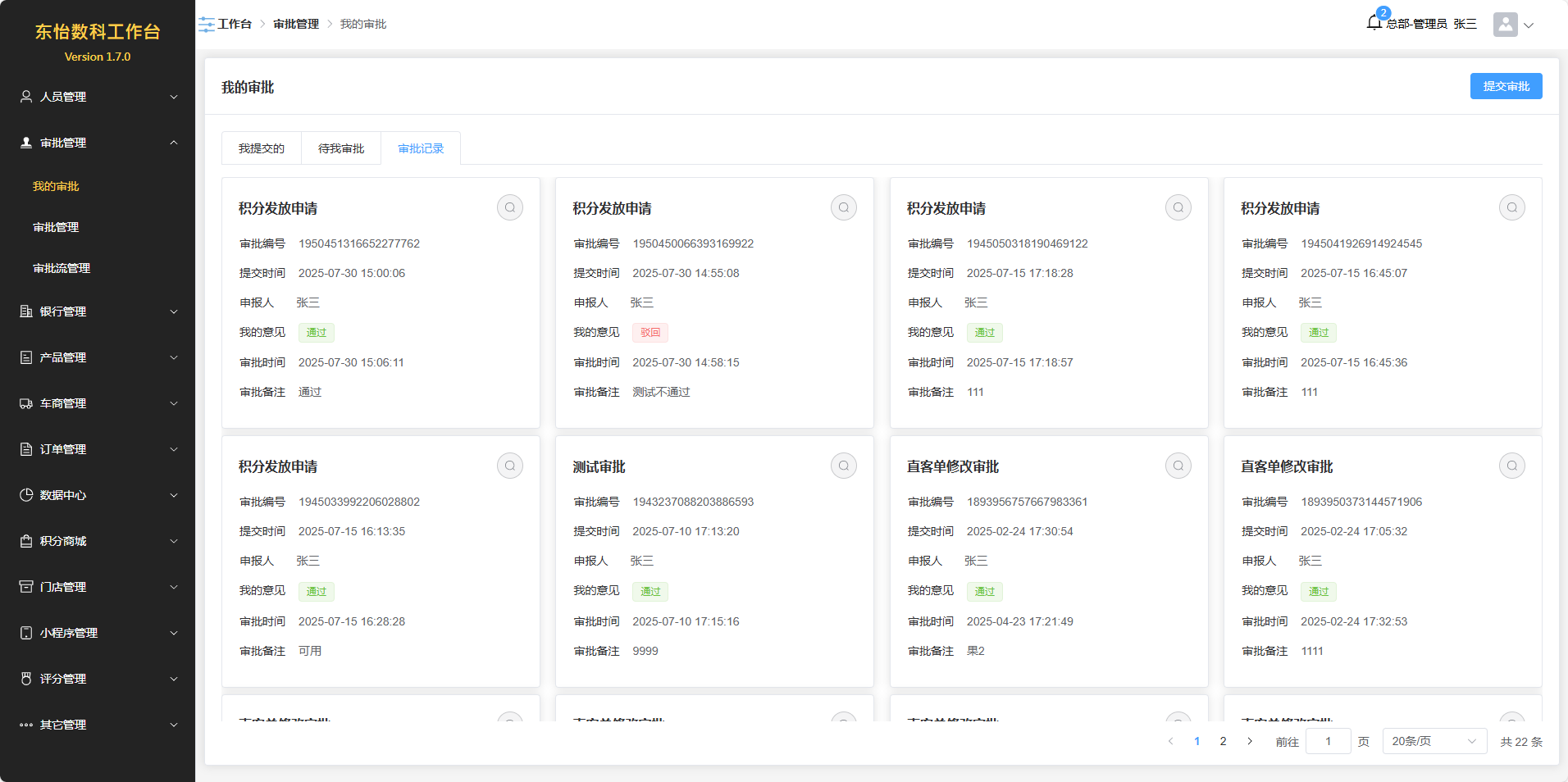This screenshot has height=782, width=1568.
Task: View details of approval 1950451316652277762
Action: point(509,207)
